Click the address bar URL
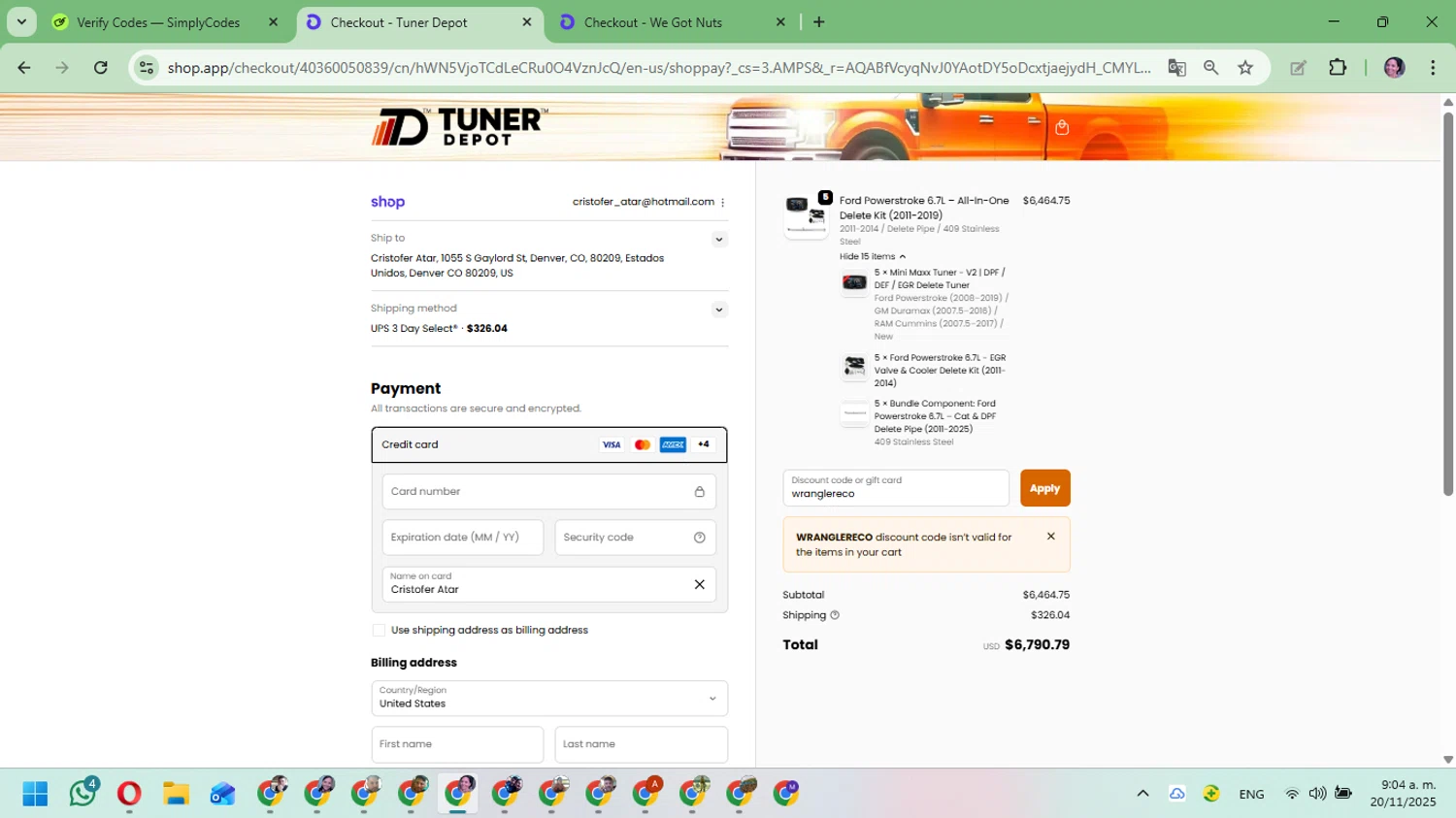Image resolution: width=1456 pixels, height=818 pixels. coord(659,67)
